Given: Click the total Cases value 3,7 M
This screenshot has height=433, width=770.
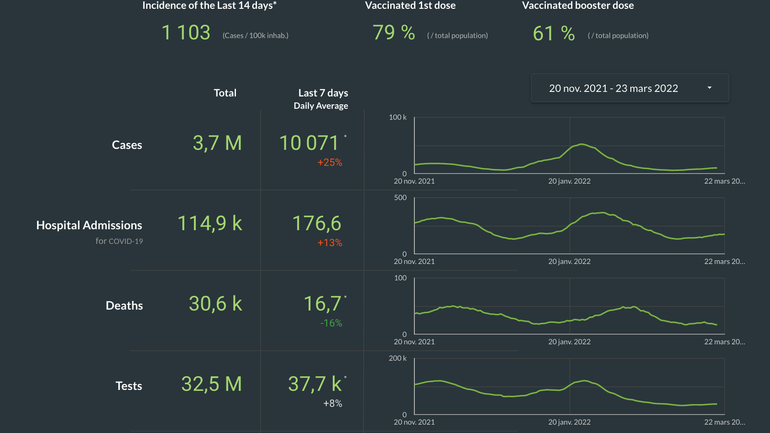Looking at the screenshot, I should (x=217, y=144).
